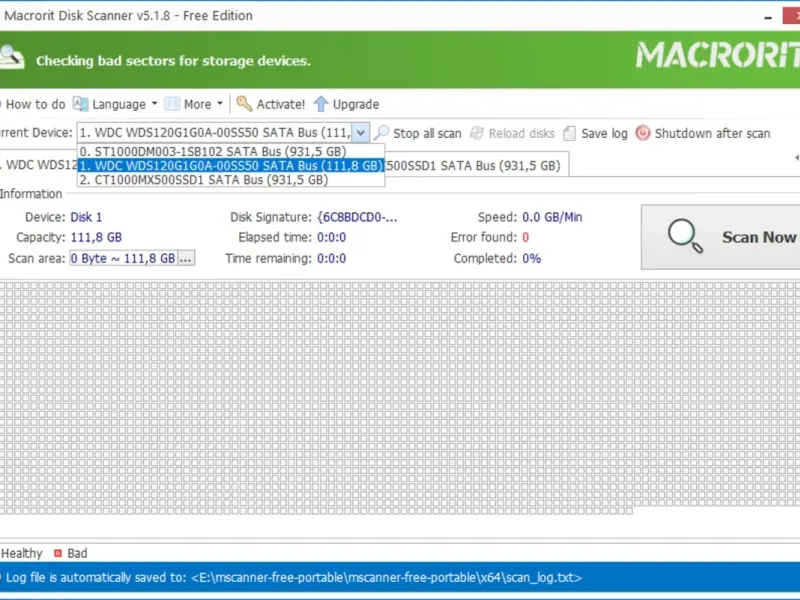The image size is (800, 600).
Task: Click the Completed value 0%
Action: 532,258
